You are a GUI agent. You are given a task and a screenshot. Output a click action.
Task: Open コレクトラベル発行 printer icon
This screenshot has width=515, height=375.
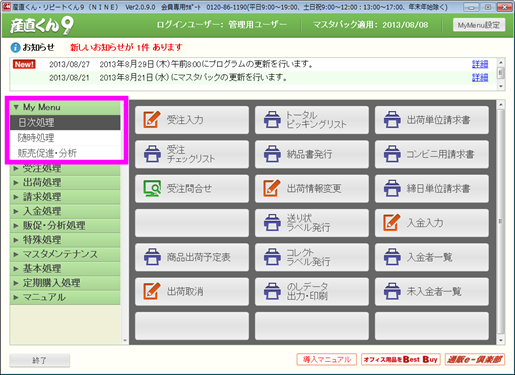(272, 257)
